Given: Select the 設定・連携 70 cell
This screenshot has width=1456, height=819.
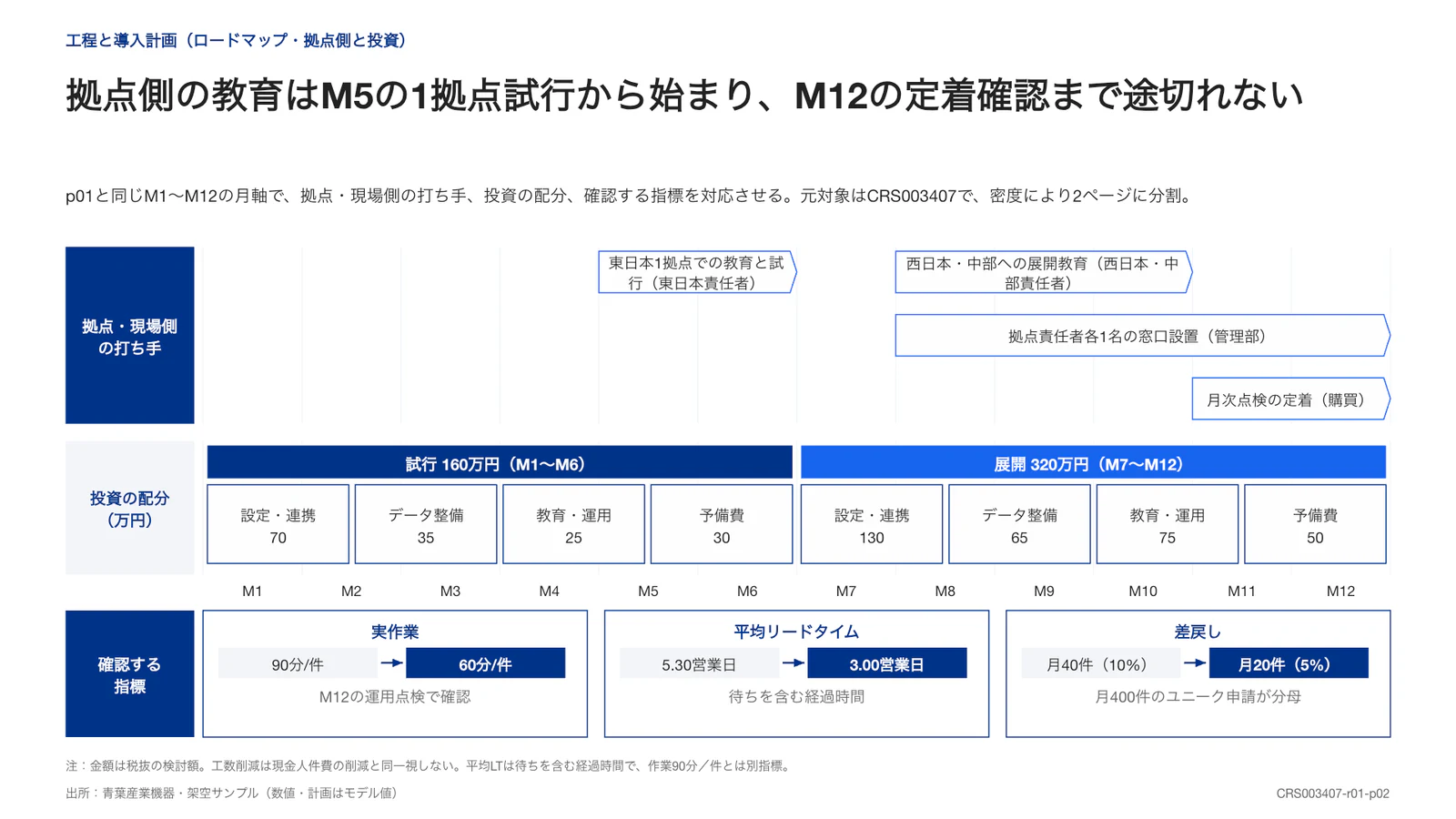Looking at the screenshot, I should [x=278, y=524].
